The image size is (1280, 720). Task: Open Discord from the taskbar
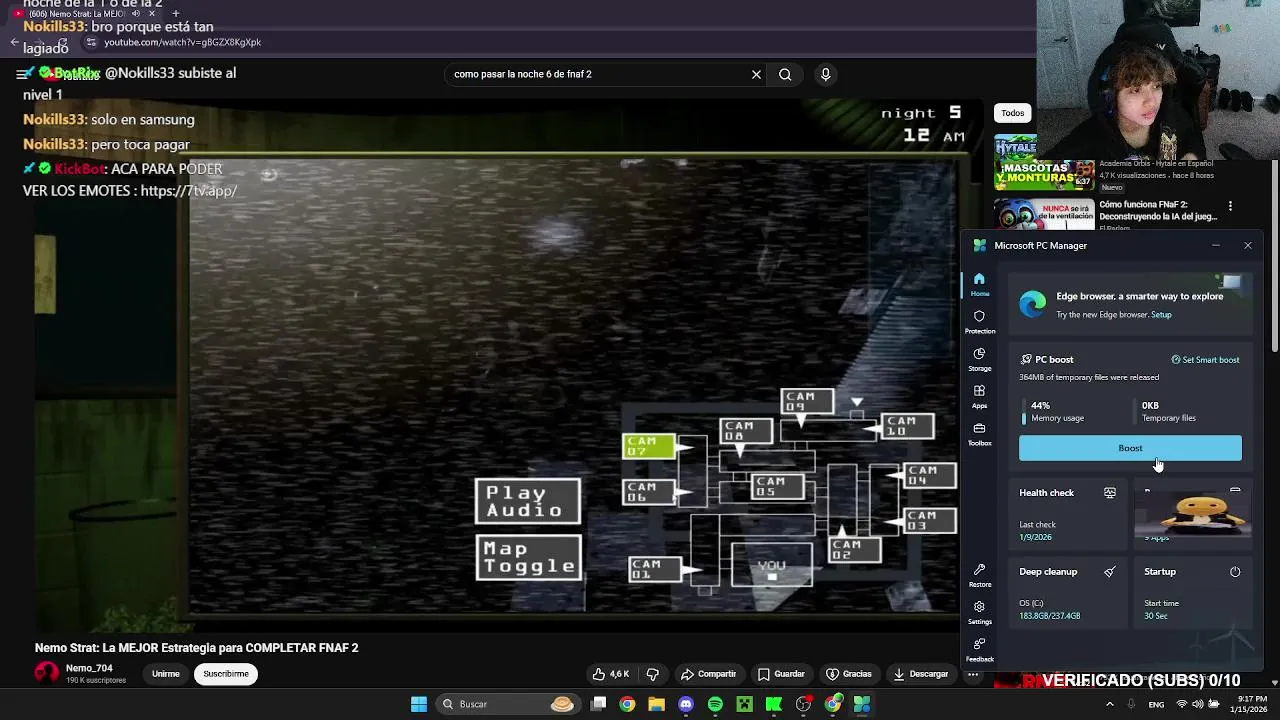686,704
